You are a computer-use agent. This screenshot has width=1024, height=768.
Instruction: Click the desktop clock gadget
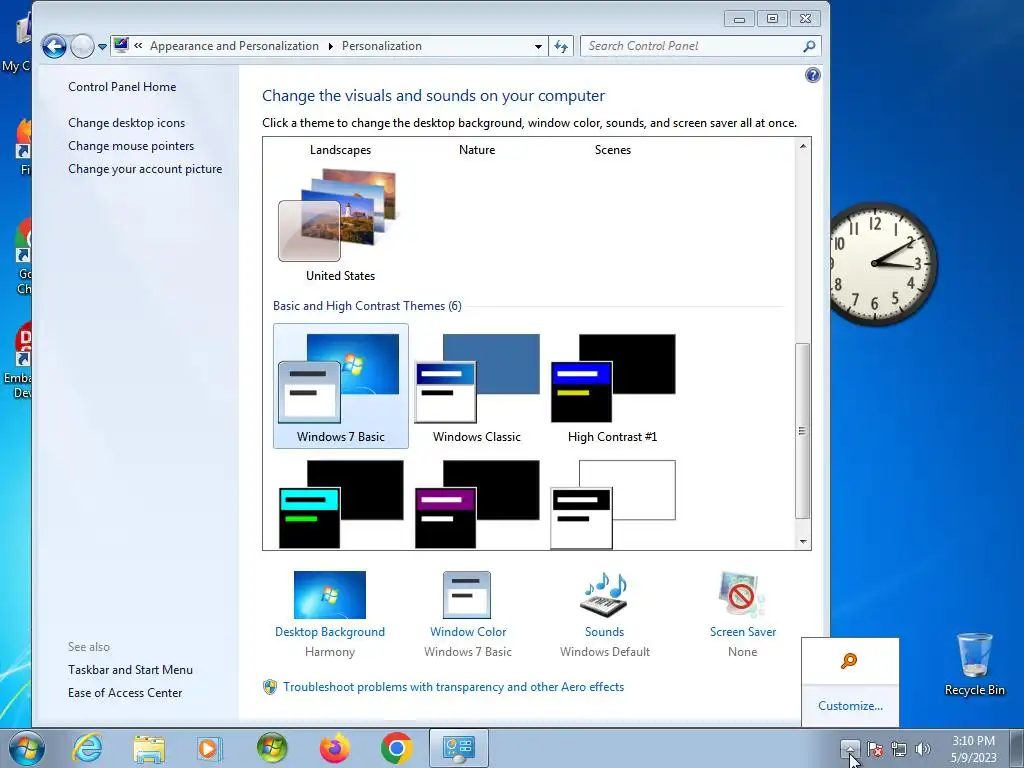click(882, 263)
